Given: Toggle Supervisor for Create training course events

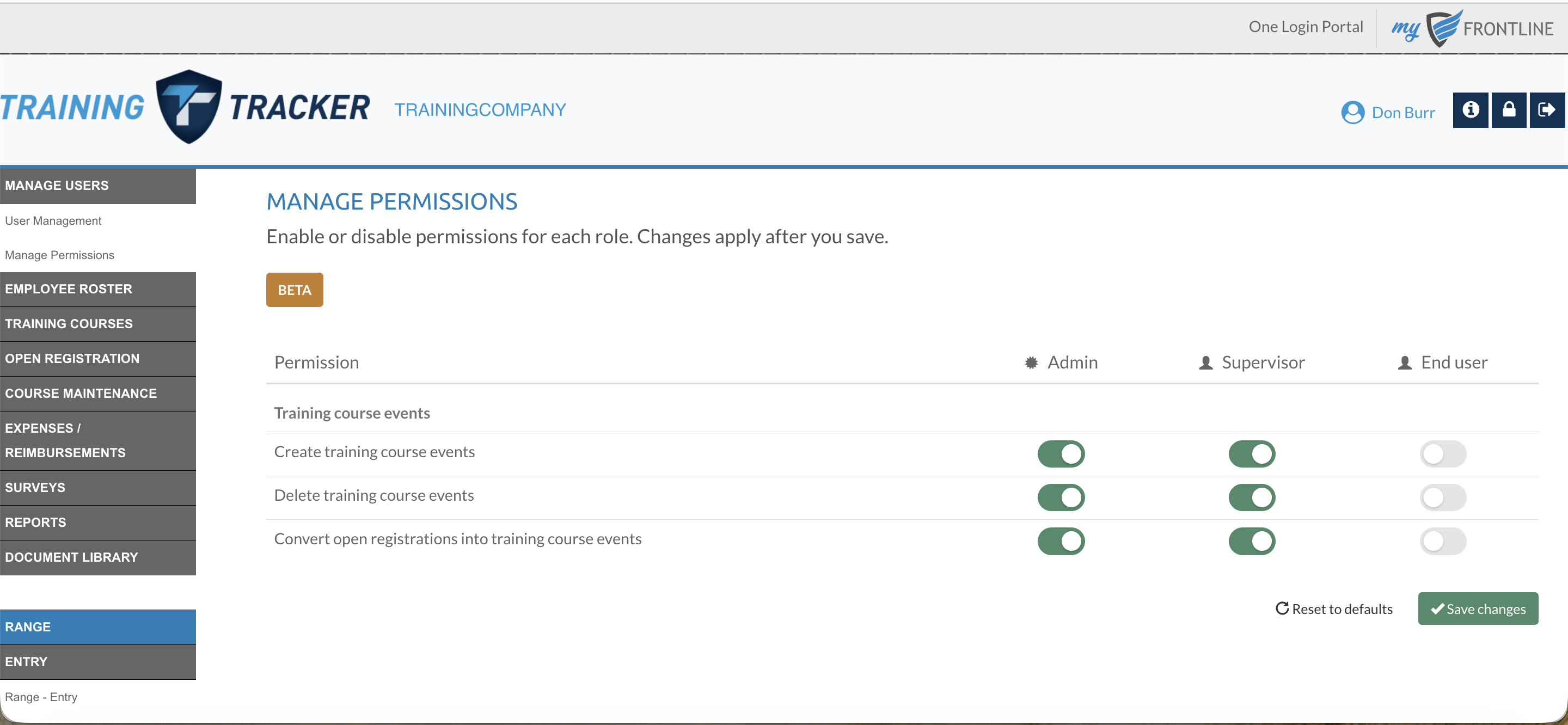Looking at the screenshot, I should tap(1252, 454).
